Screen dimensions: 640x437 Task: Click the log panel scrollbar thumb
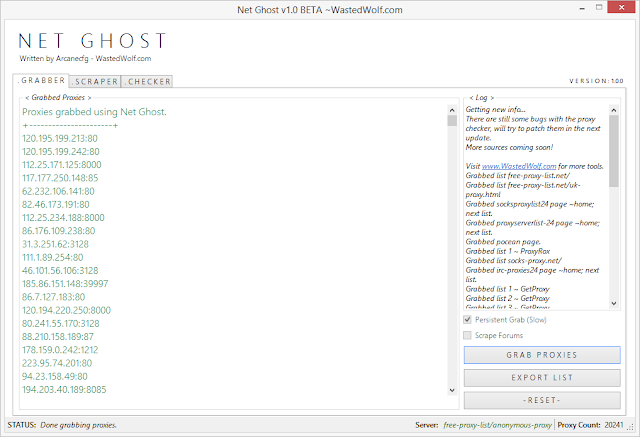[613, 151]
